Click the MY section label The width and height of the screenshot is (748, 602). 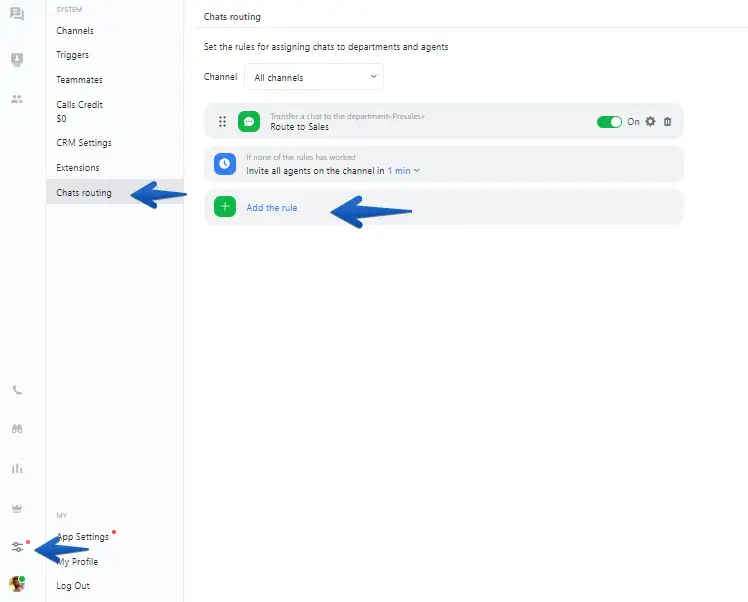click(62, 515)
